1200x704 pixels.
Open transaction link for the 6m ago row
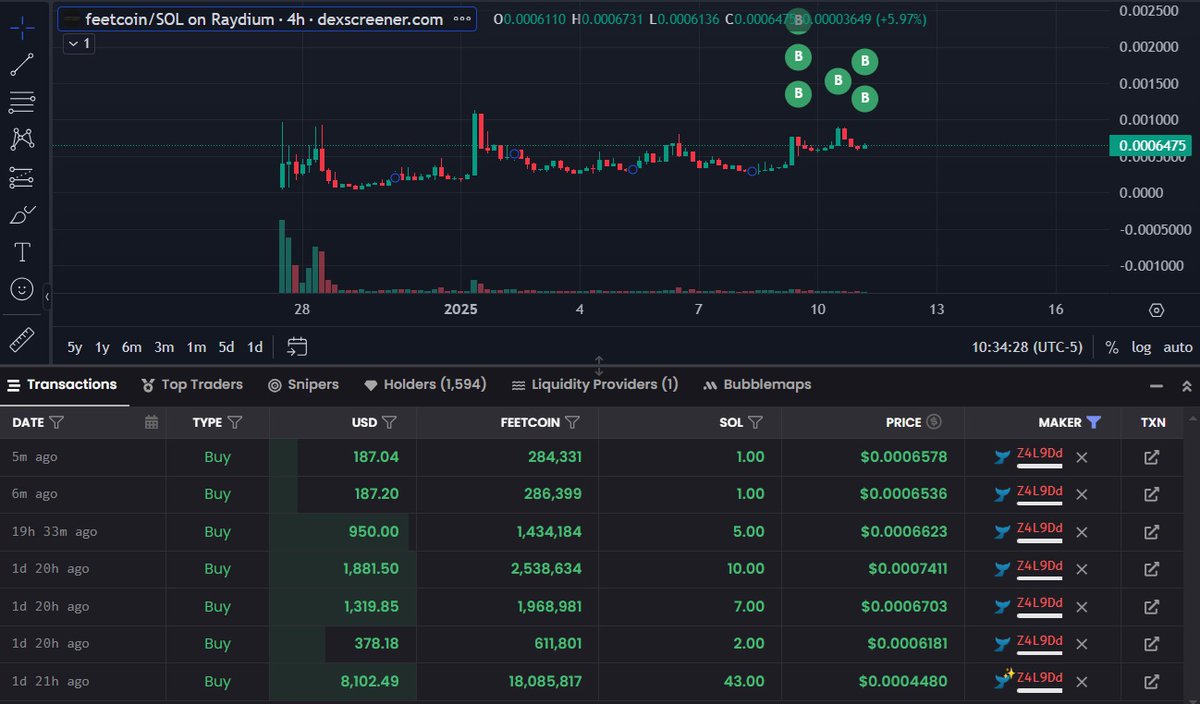pos(1152,494)
